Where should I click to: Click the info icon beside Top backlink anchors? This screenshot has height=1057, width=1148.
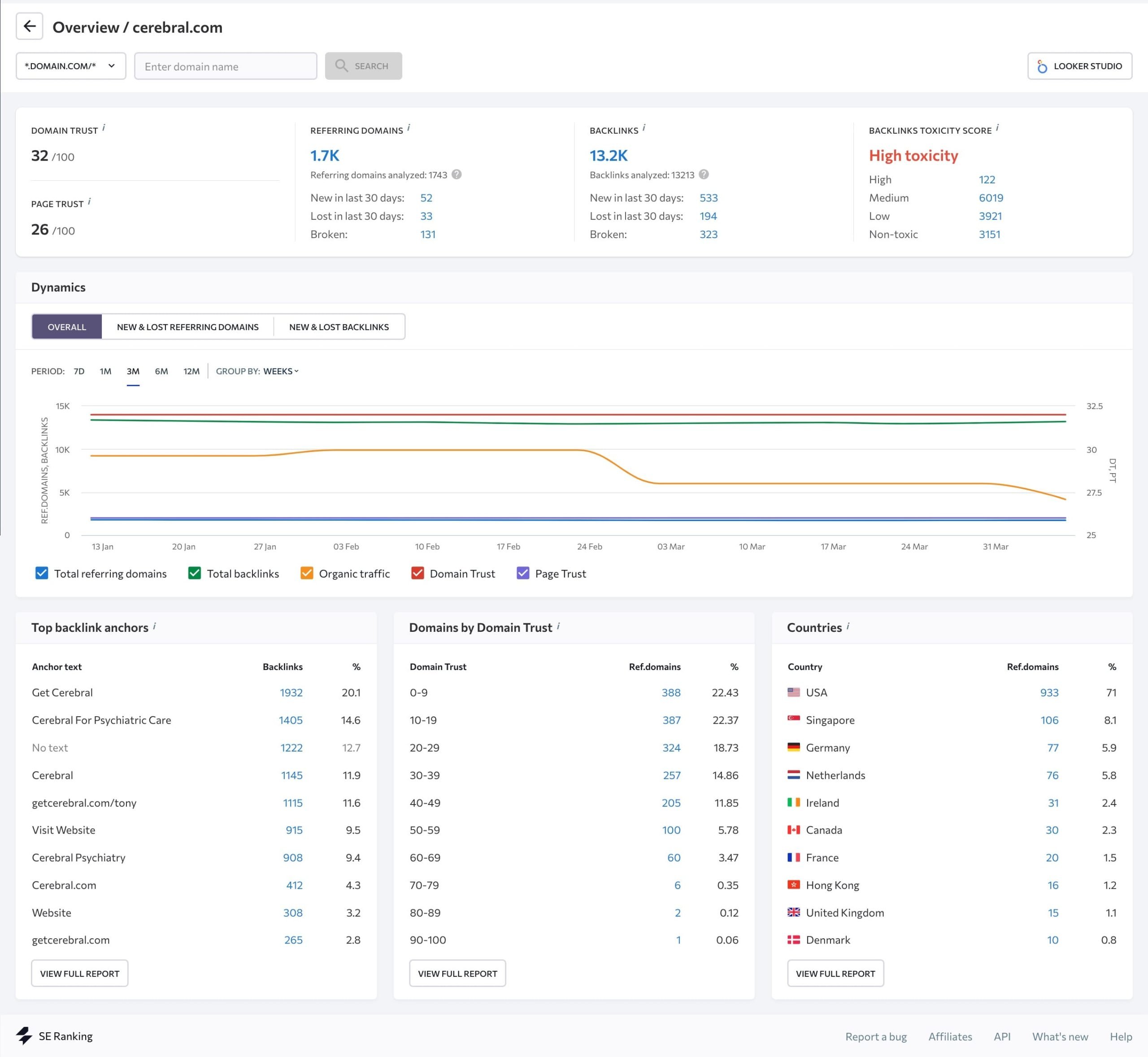(x=155, y=625)
